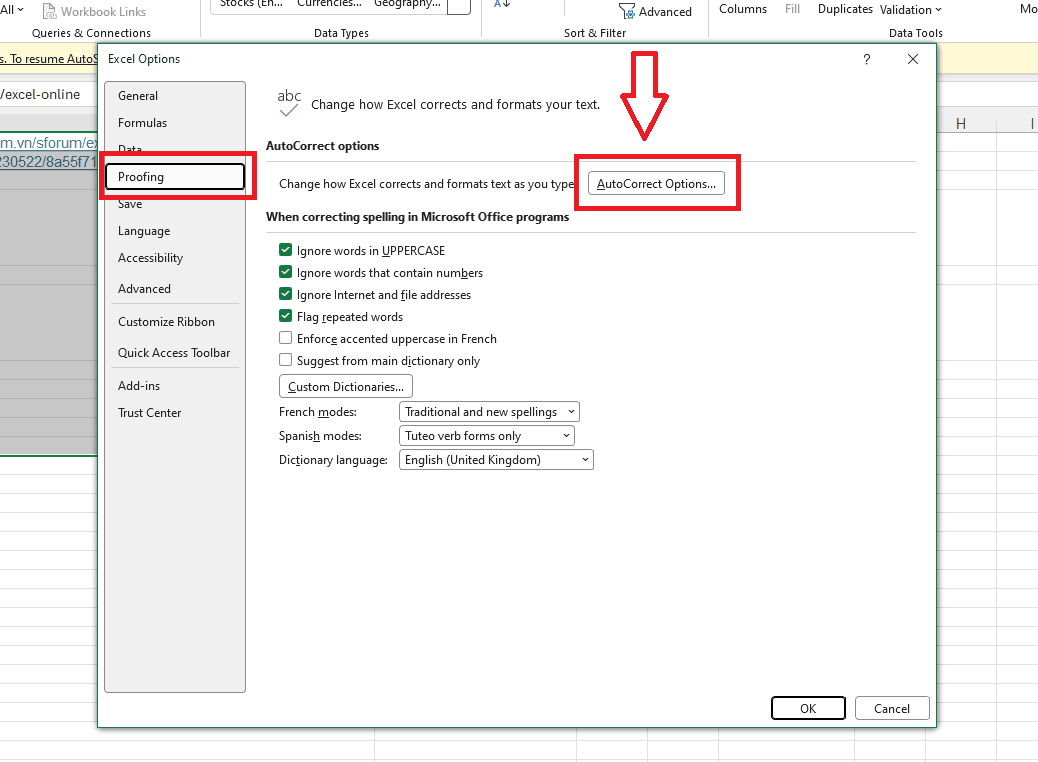Click the Advanced filter icon in Sort & Filter
The image size is (1038, 762).
coord(626,11)
